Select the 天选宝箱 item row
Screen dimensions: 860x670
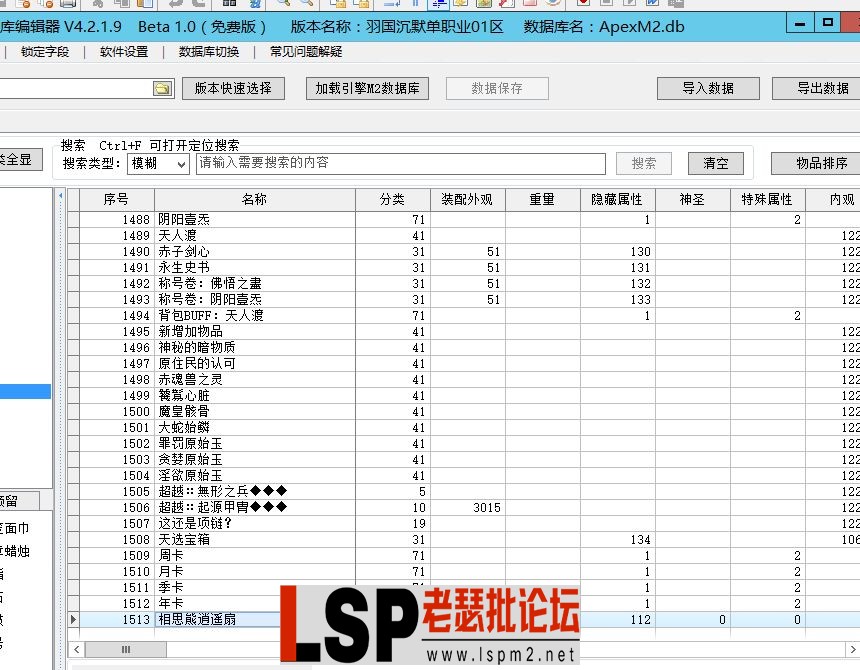coord(254,540)
